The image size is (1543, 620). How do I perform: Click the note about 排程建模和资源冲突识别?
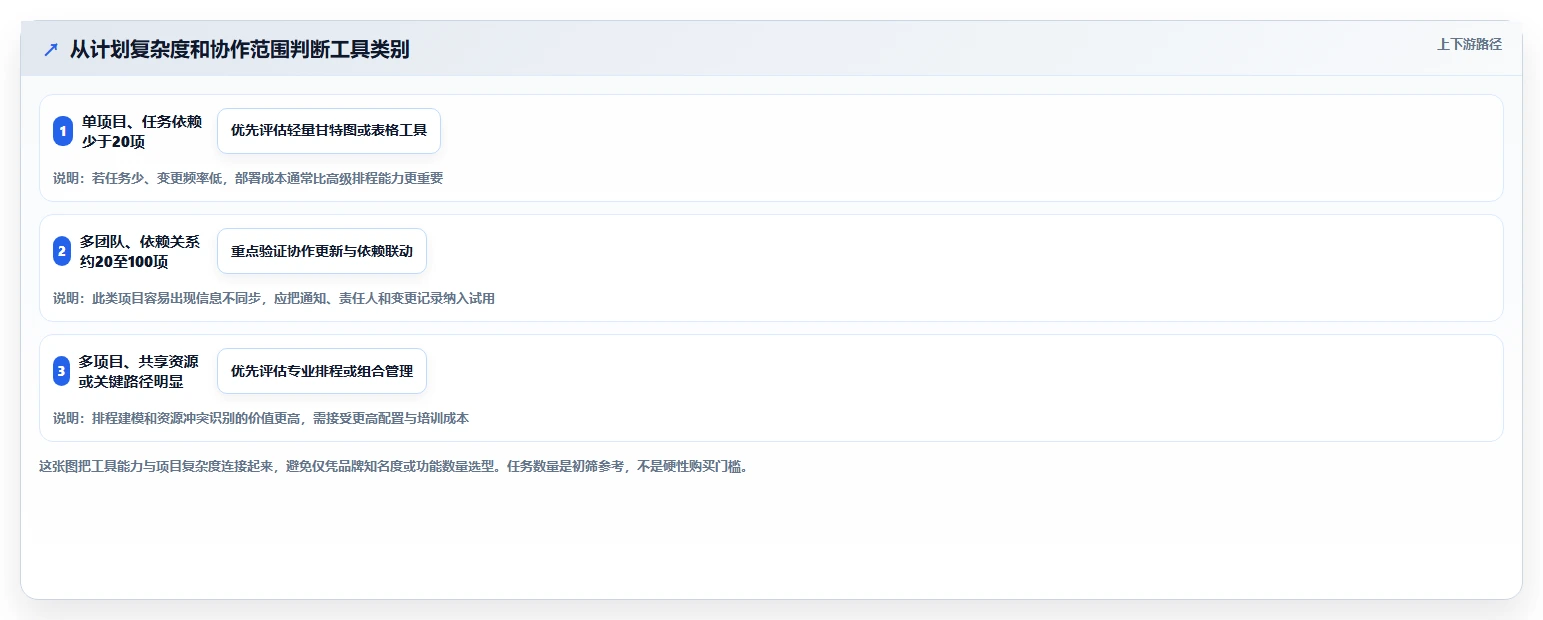(261, 418)
